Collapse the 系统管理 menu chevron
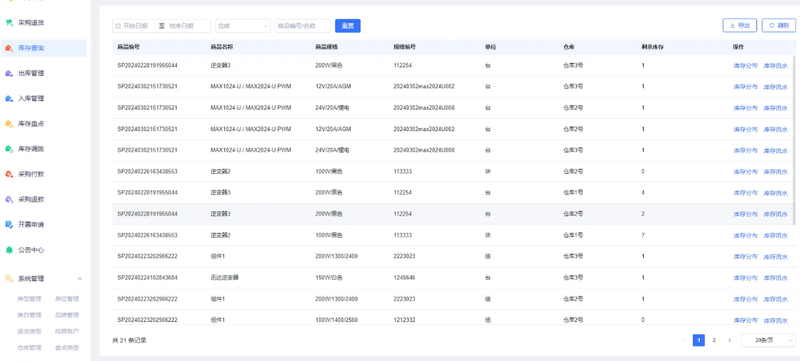Screen dimensions: 800x361 [80, 279]
